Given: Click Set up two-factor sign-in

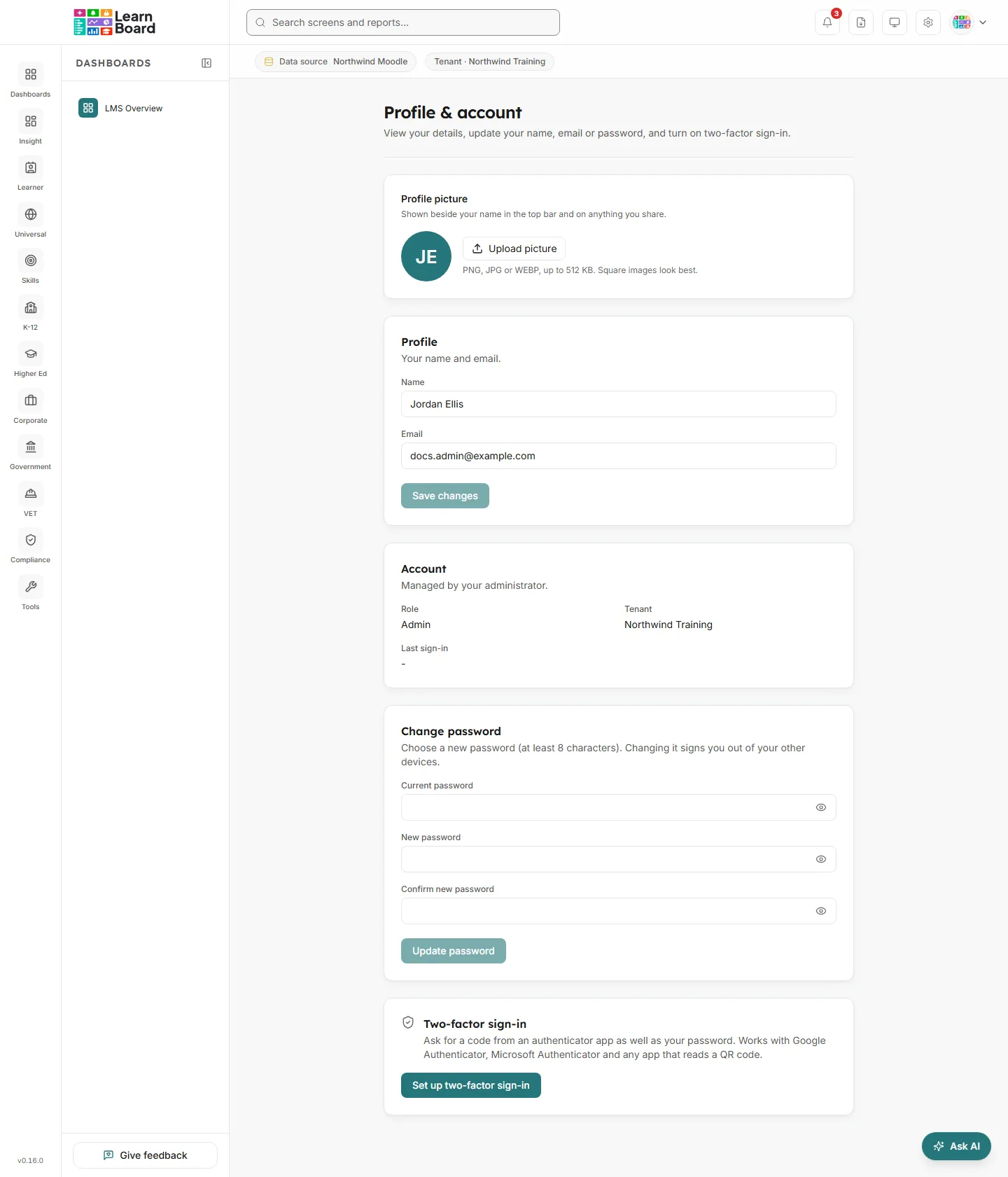Looking at the screenshot, I should point(471,1085).
